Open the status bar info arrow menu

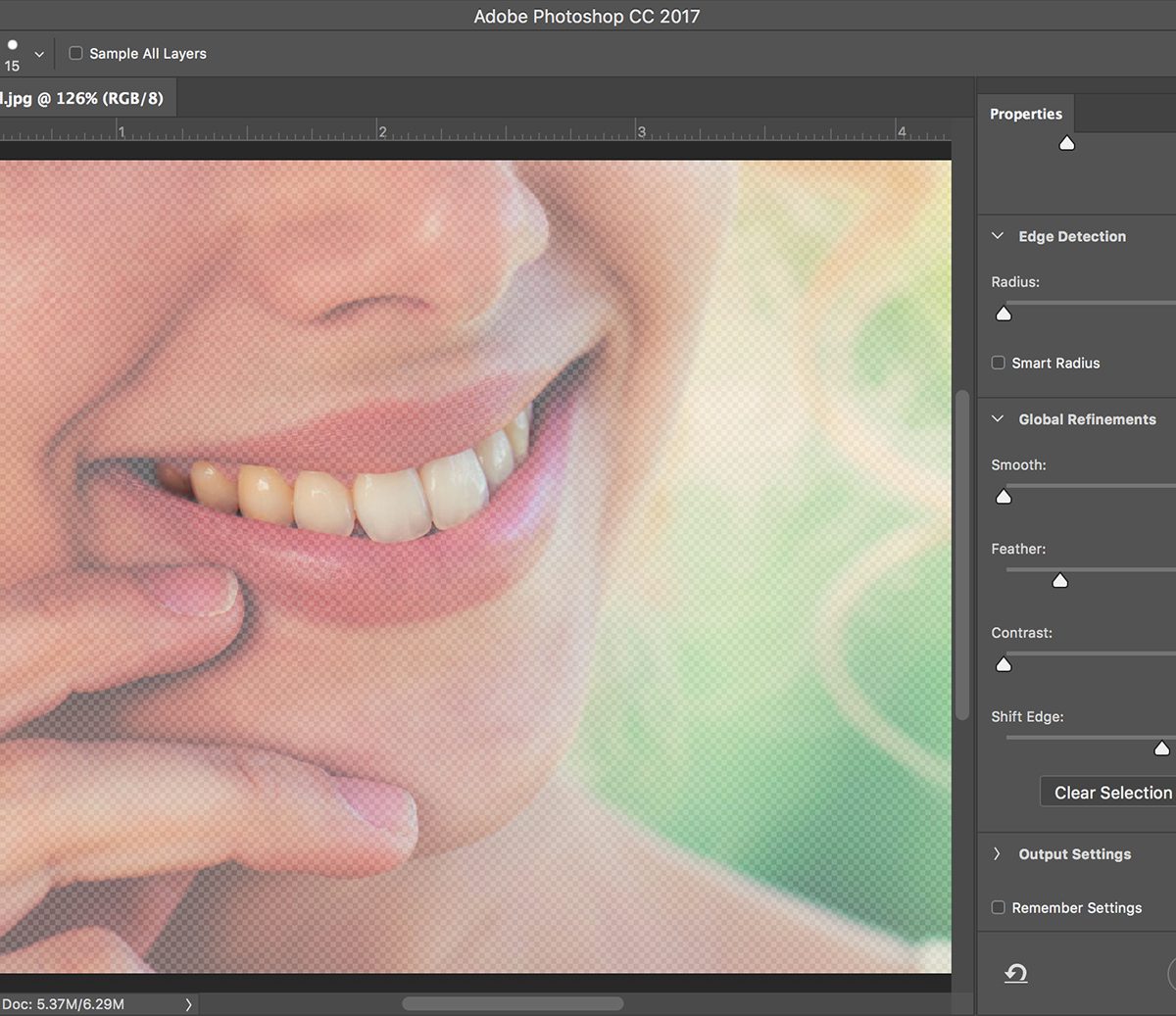pyautogui.click(x=188, y=1004)
